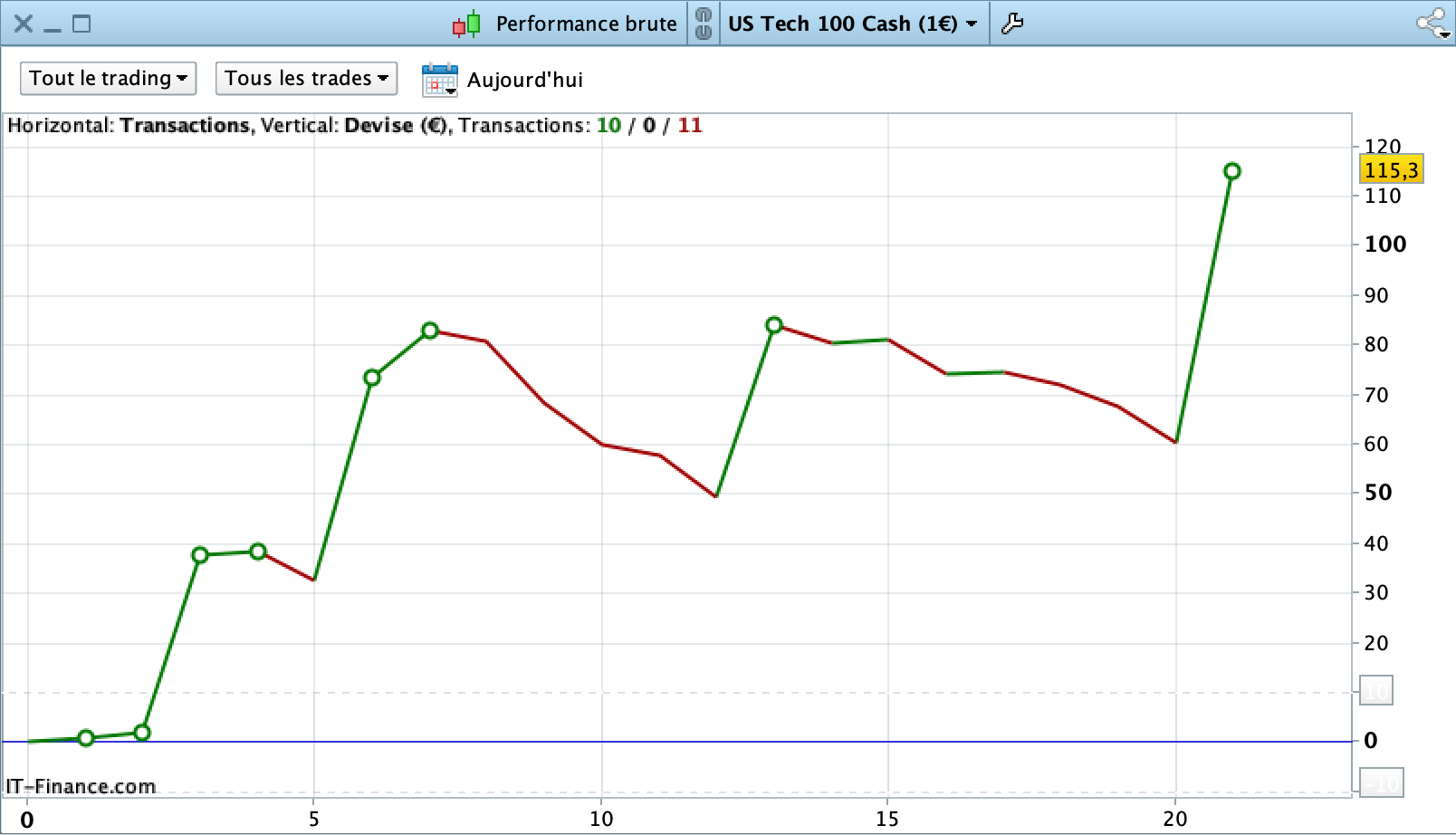Click the red losing trades count "11"

690,125
